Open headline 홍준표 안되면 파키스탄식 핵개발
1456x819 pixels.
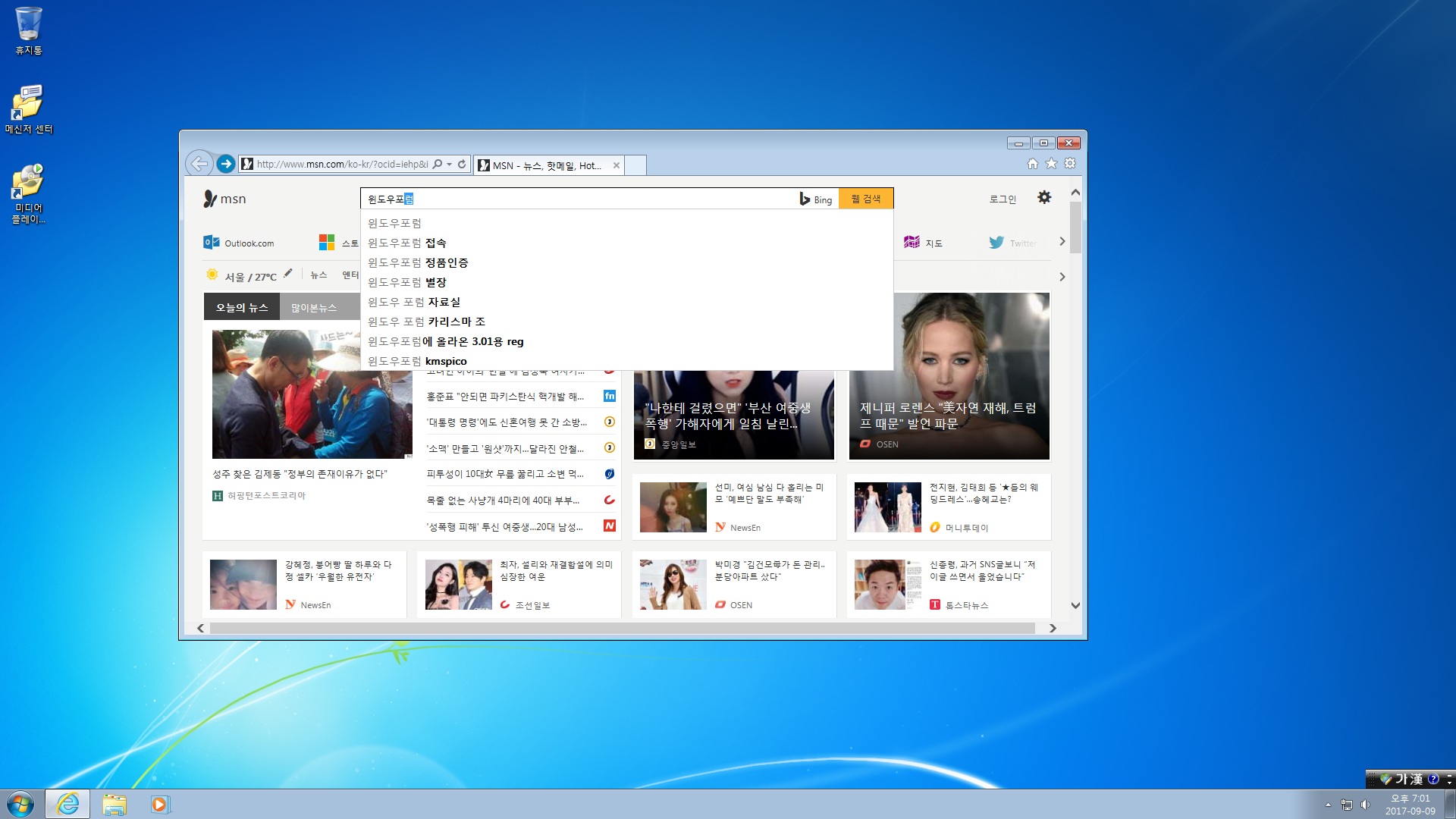point(505,397)
